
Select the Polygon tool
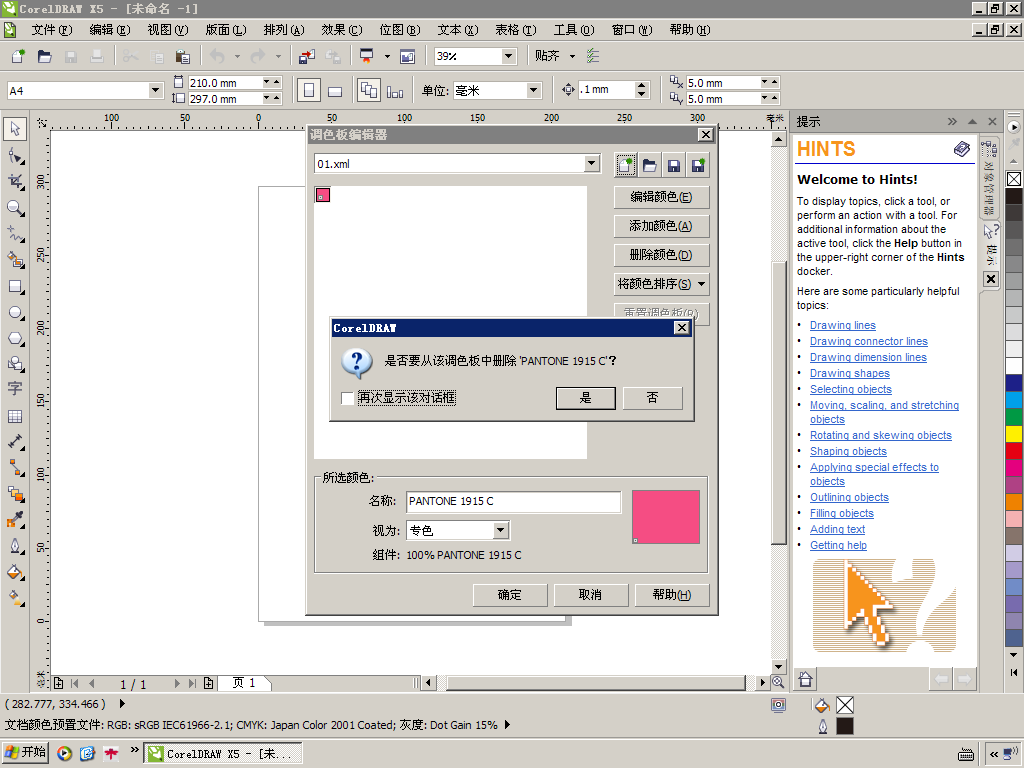click(15, 338)
